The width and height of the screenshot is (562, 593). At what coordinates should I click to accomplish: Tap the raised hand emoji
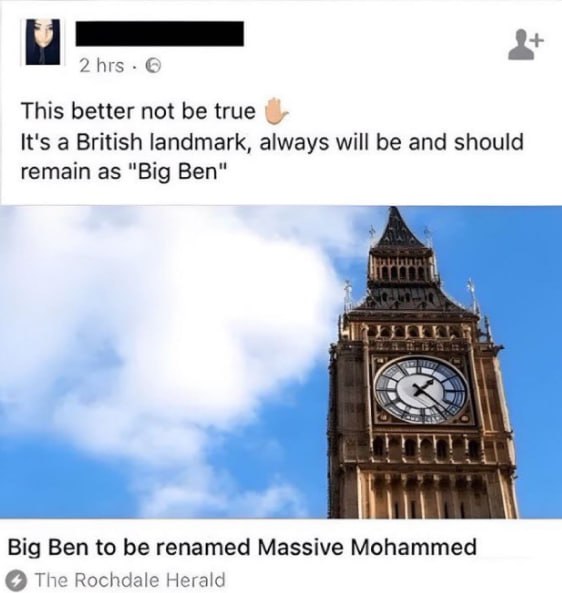click(x=276, y=111)
